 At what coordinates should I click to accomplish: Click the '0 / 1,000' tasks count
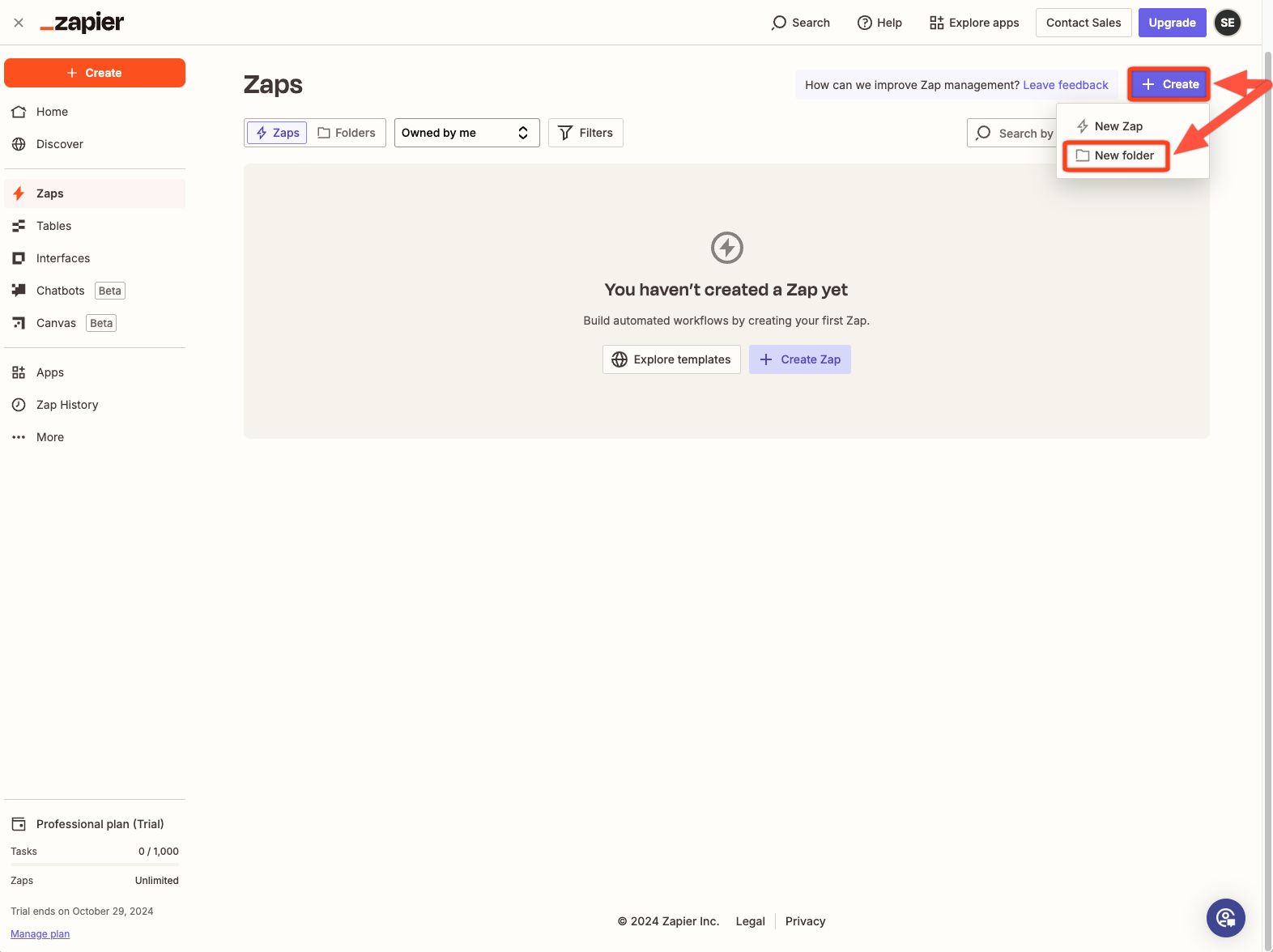coord(159,852)
